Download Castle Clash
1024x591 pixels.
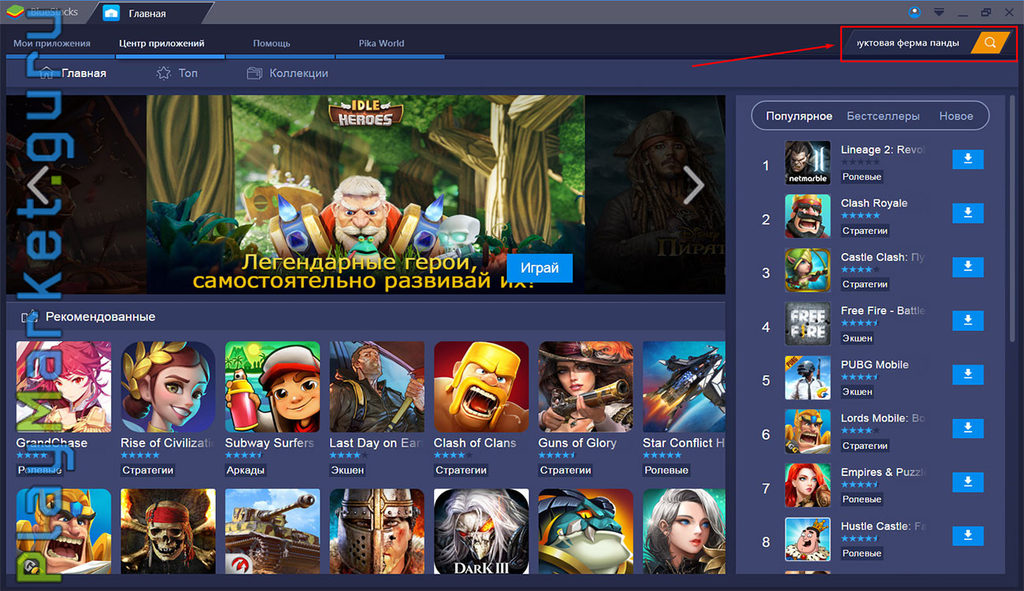click(x=968, y=266)
